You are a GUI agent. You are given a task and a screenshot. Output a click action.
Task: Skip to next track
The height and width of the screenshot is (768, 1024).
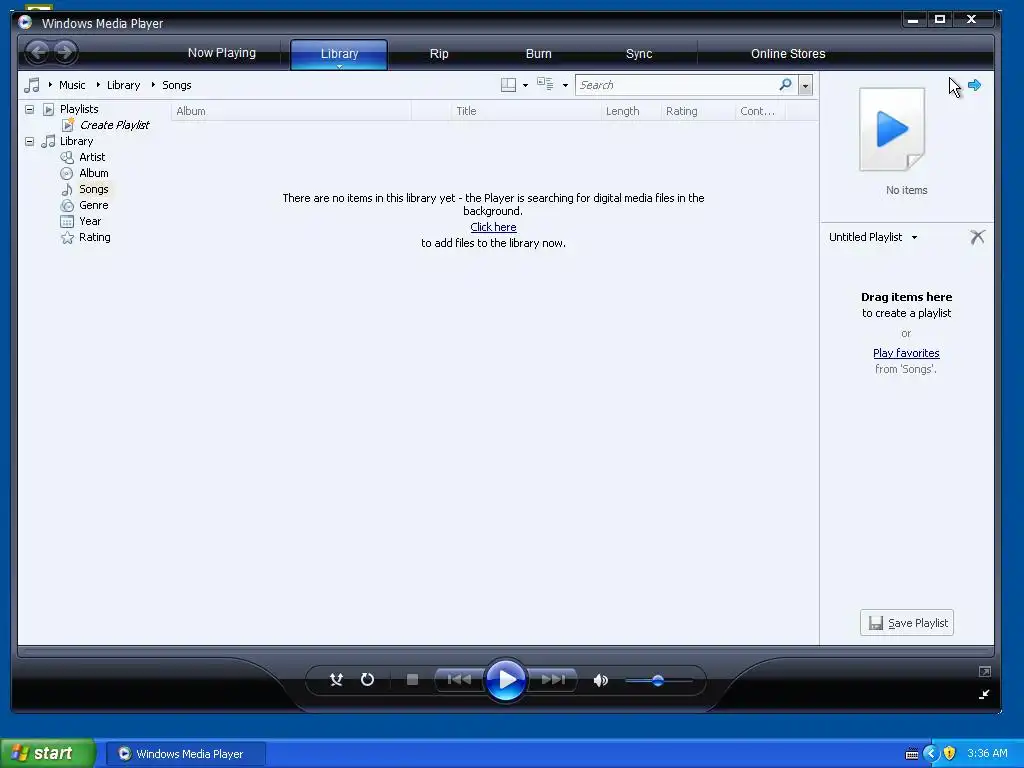point(553,680)
